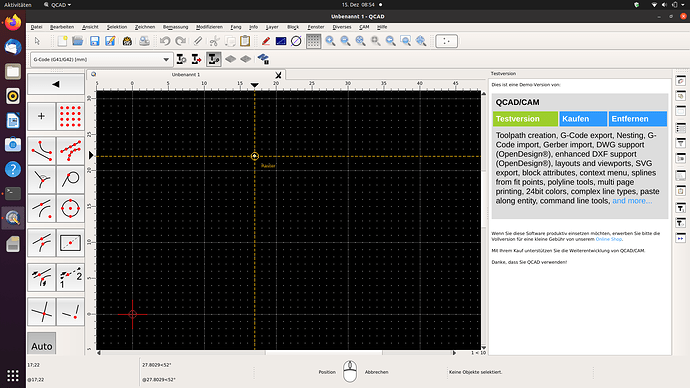Select Snap Intersection Manual tool
Viewport: 690px width, 388px height.
(x=70, y=312)
